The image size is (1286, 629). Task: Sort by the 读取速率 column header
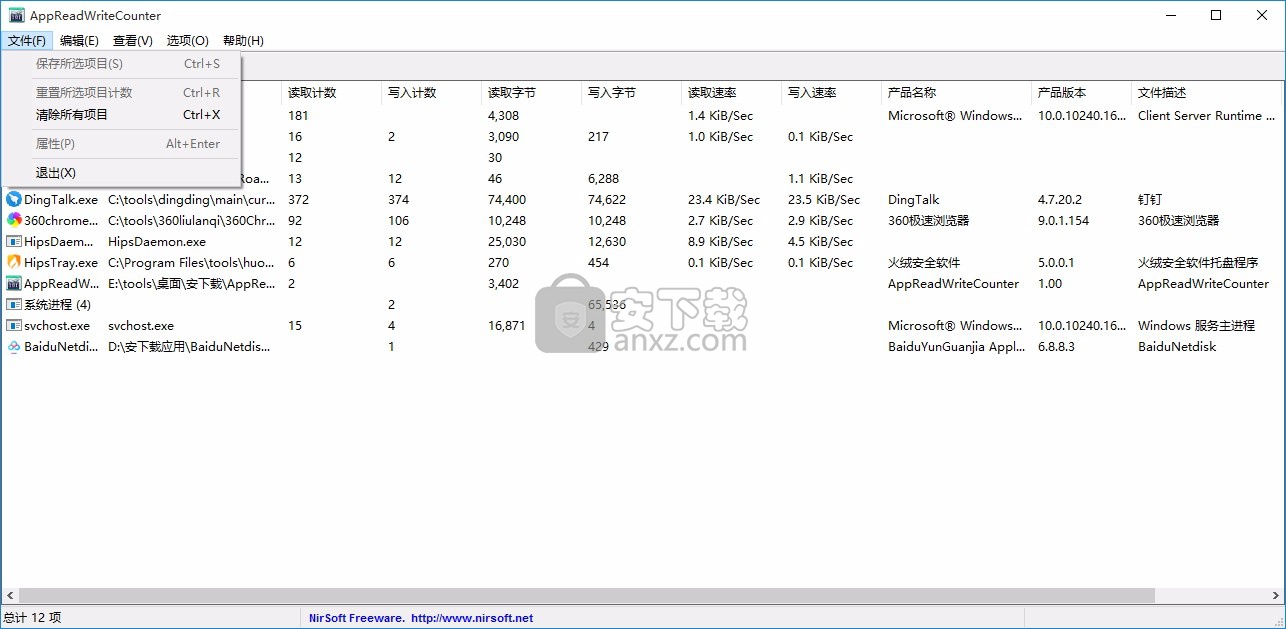coord(731,93)
